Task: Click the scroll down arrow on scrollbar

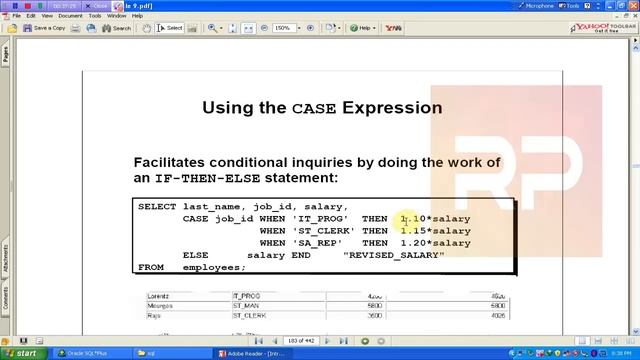Action: [636, 331]
